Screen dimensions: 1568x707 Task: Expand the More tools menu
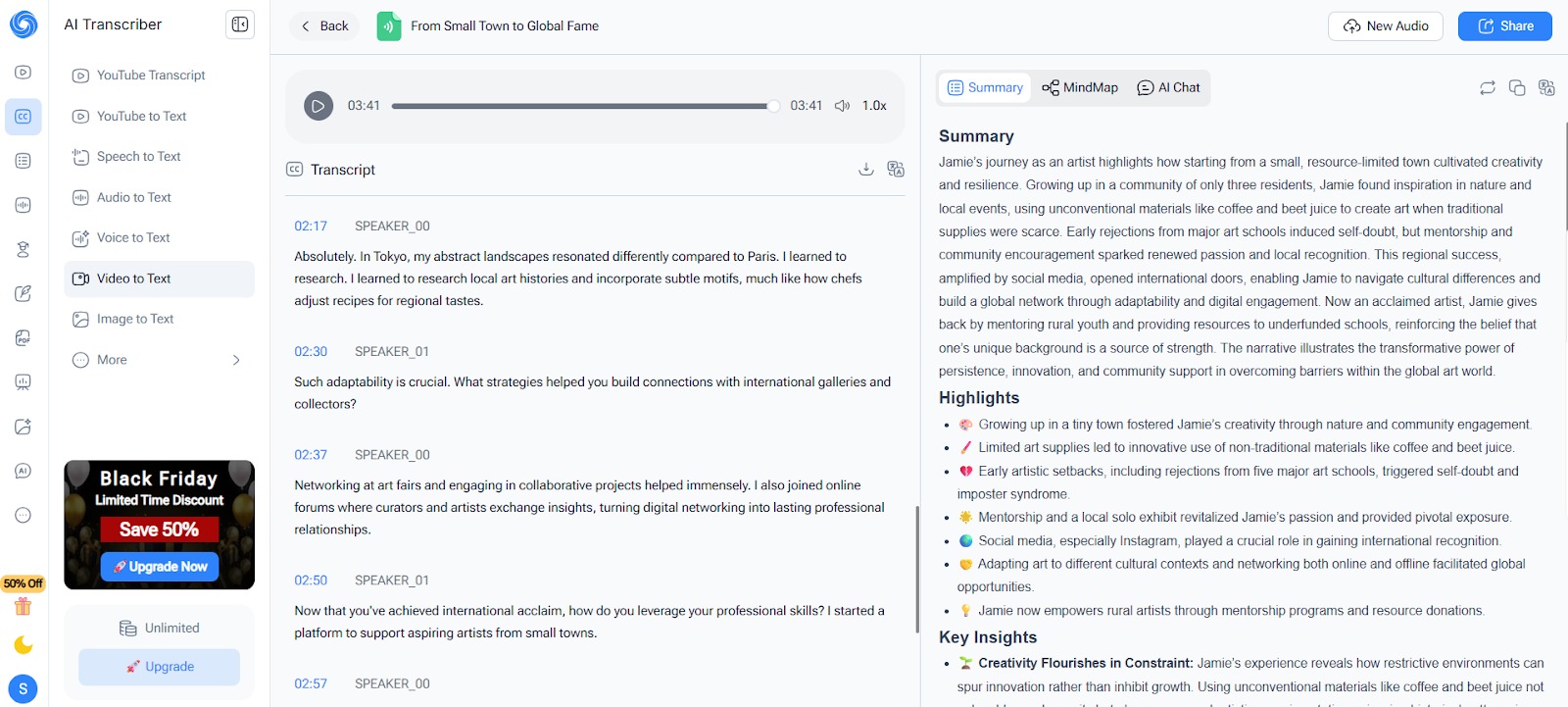coord(157,360)
